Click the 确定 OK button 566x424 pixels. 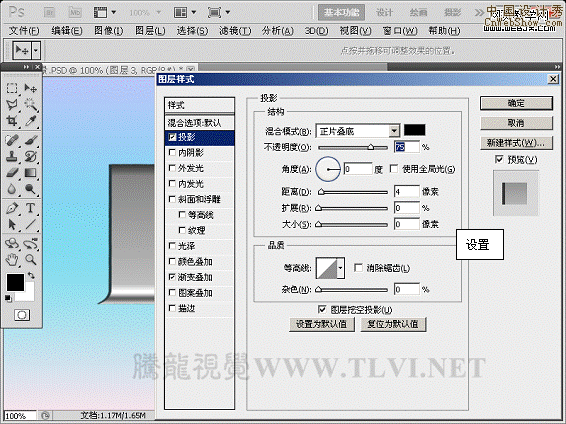516,103
